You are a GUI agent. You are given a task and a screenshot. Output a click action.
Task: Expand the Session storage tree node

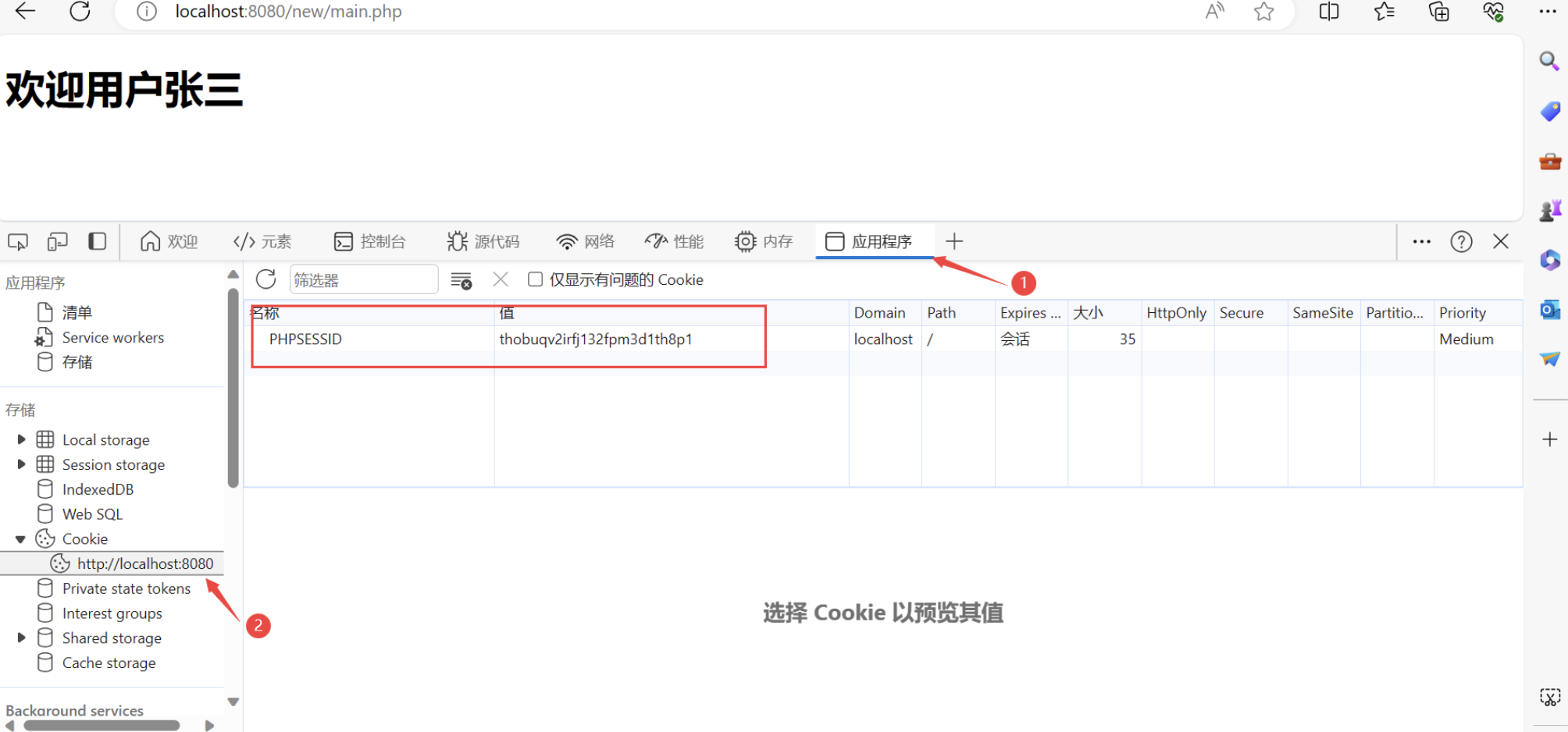click(x=21, y=464)
